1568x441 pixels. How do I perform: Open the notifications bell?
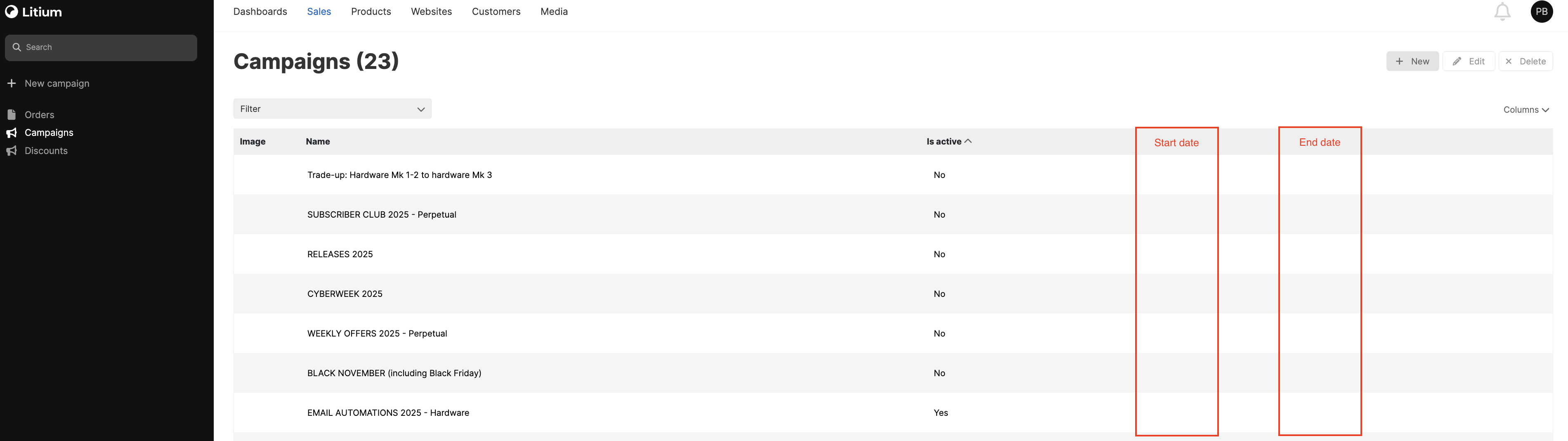coord(1502,12)
